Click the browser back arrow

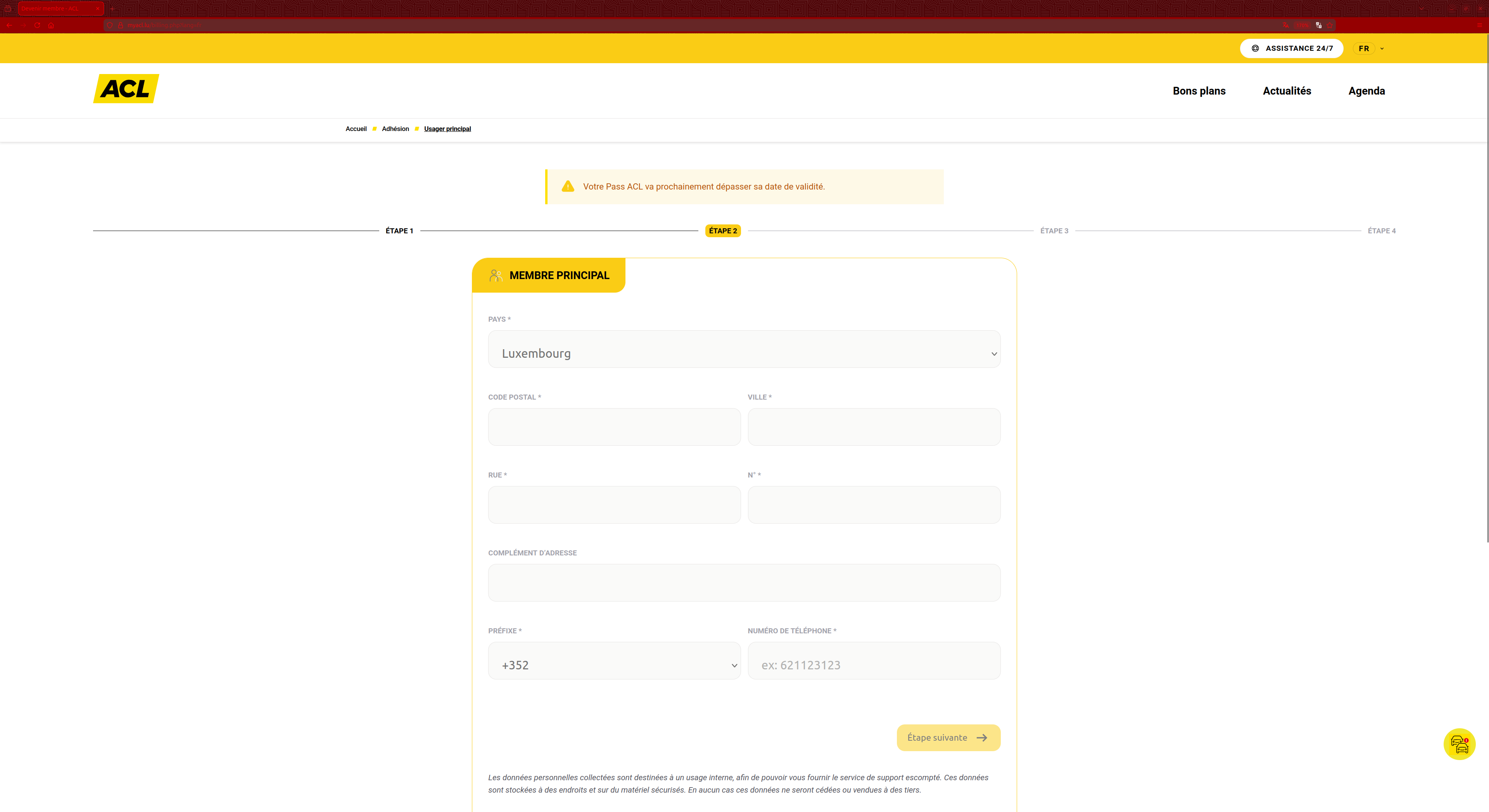click(9, 26)
